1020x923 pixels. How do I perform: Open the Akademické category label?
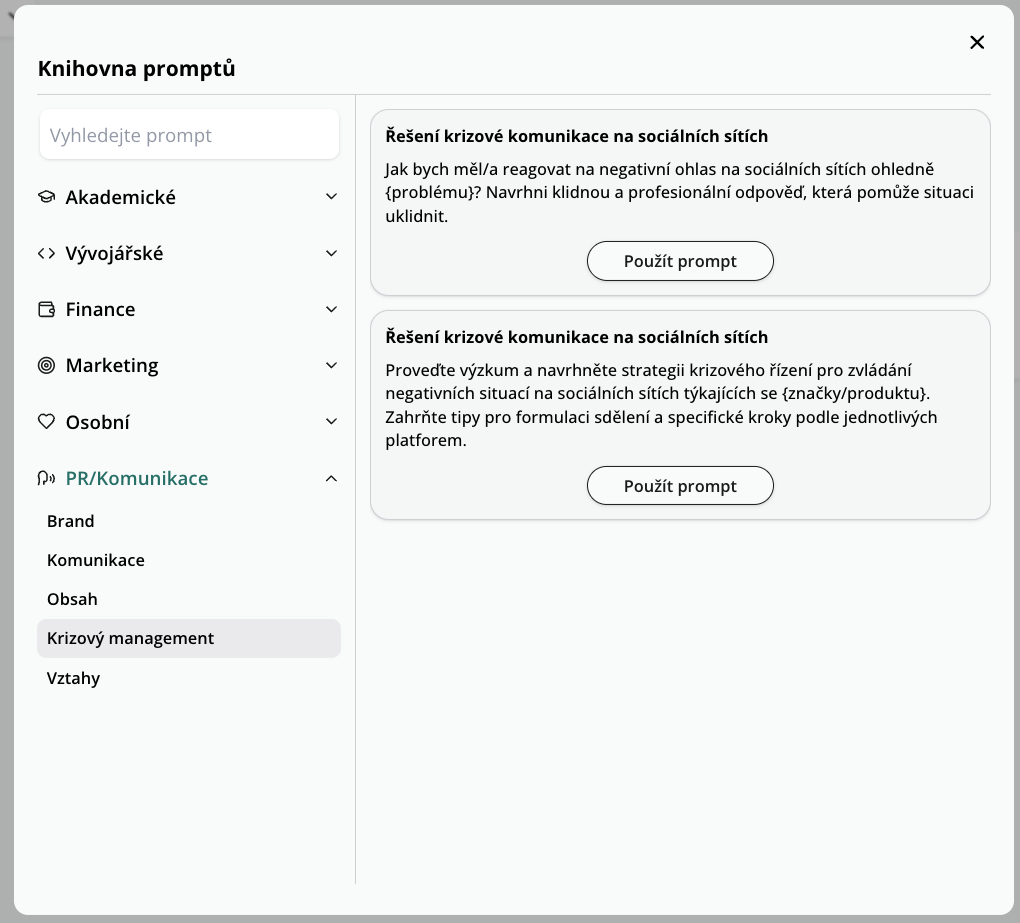click(x=120, y=197)
